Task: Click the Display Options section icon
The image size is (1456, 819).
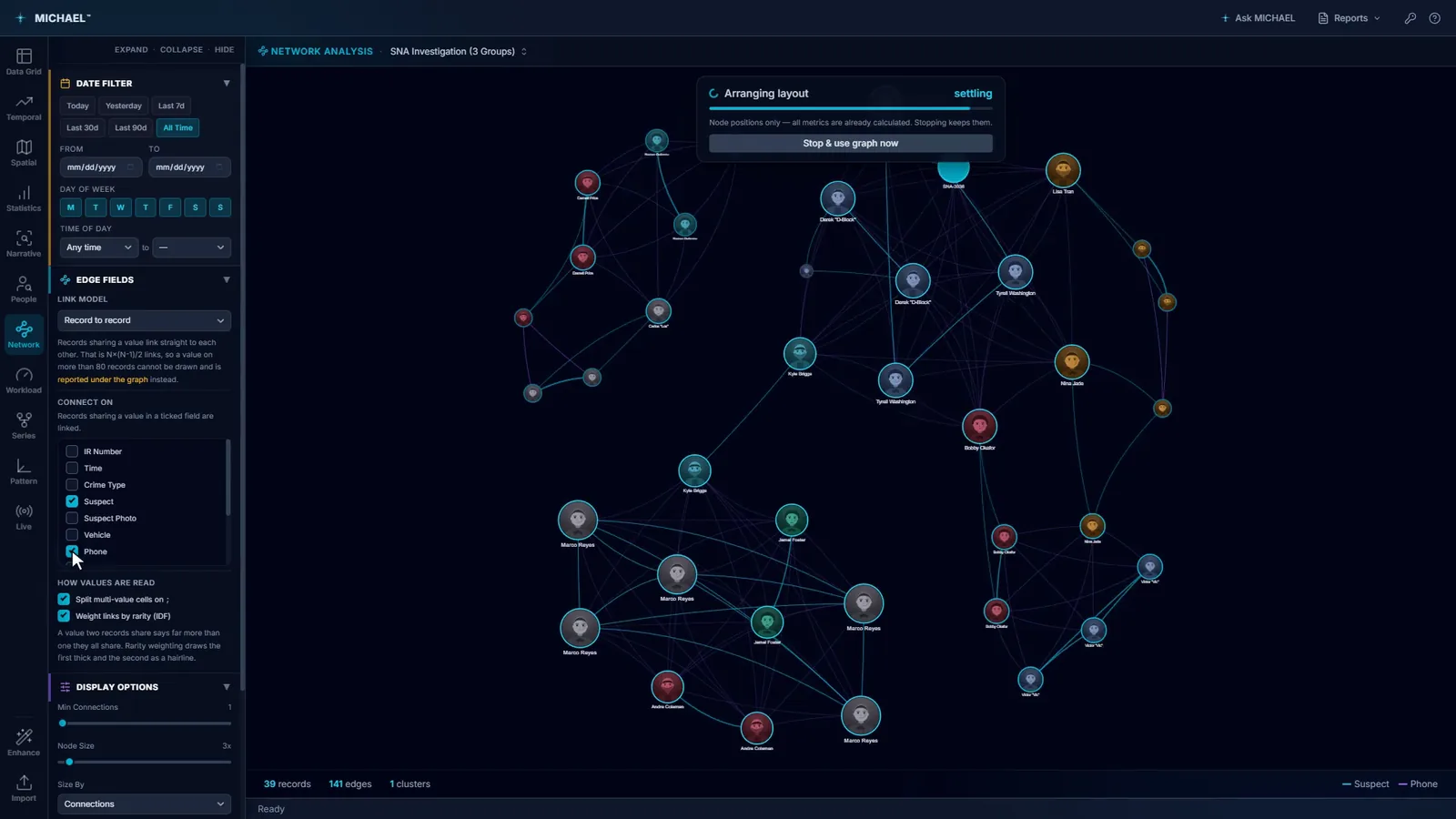Action: click(x=66, y=687)
